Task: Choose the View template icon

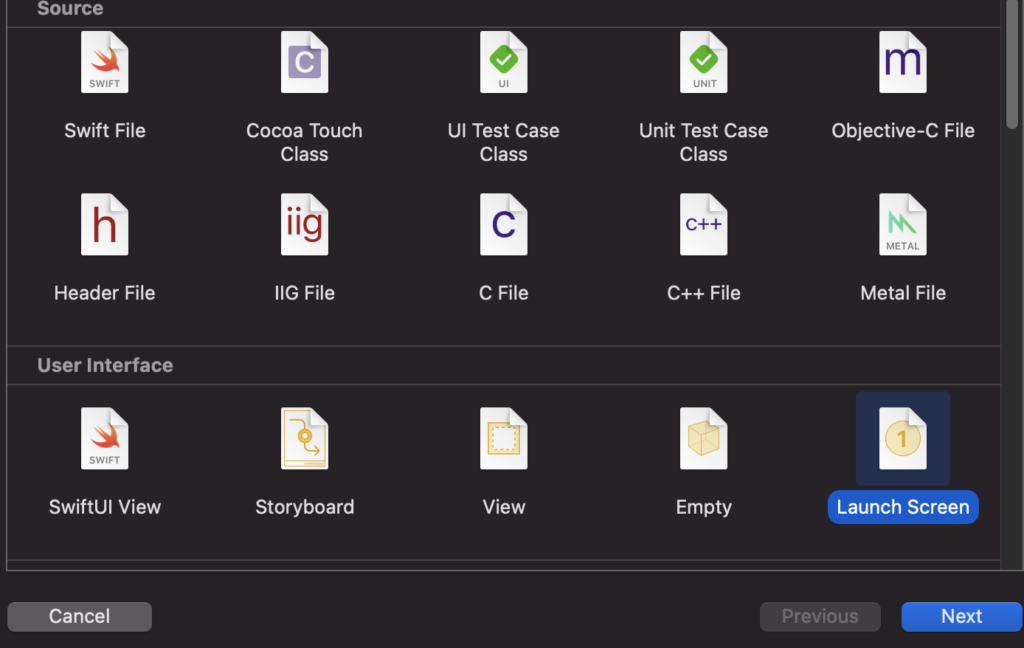Action: point(504,438)
